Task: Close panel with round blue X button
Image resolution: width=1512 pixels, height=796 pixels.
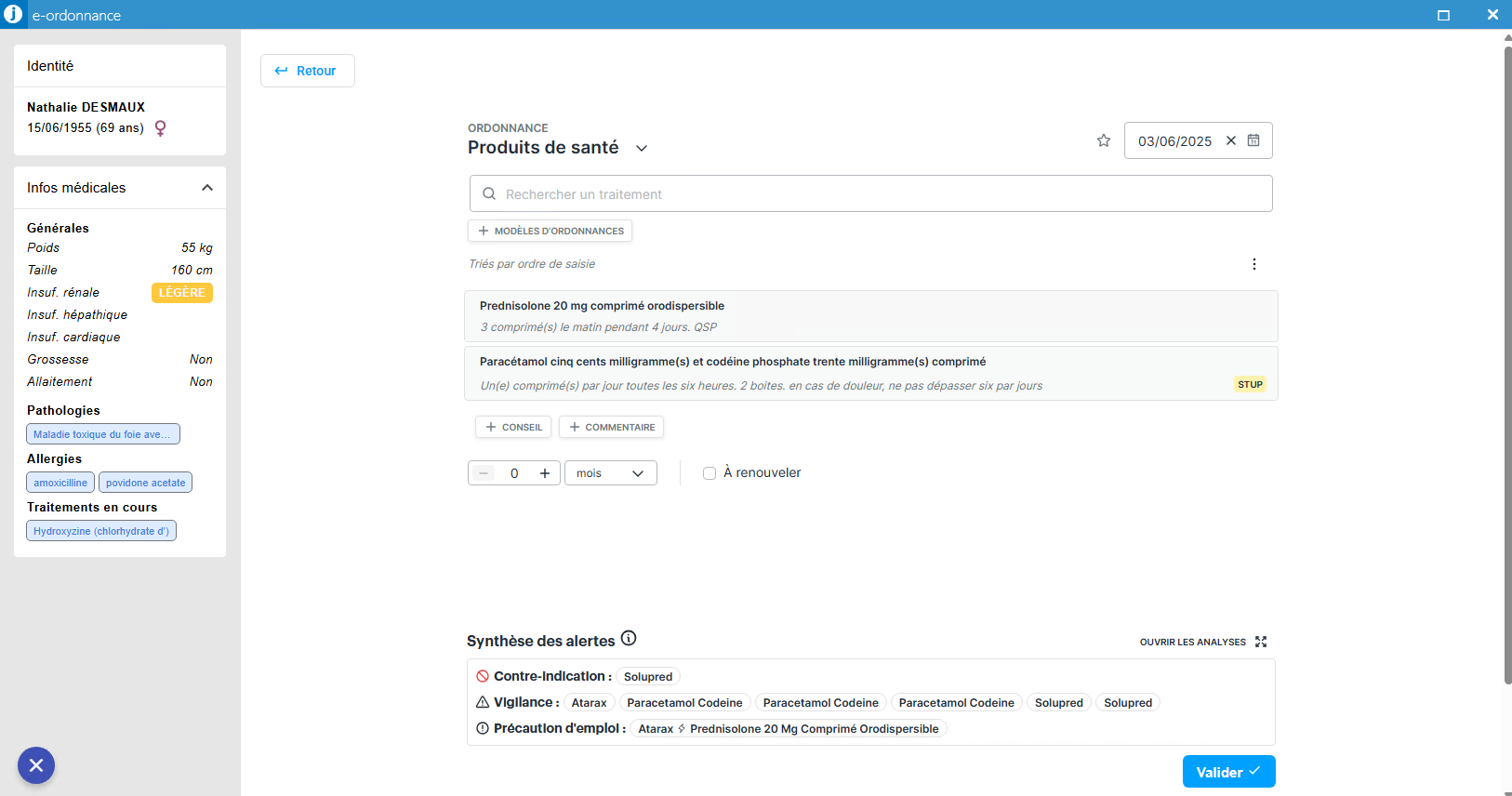Action: tap(36, 765)
